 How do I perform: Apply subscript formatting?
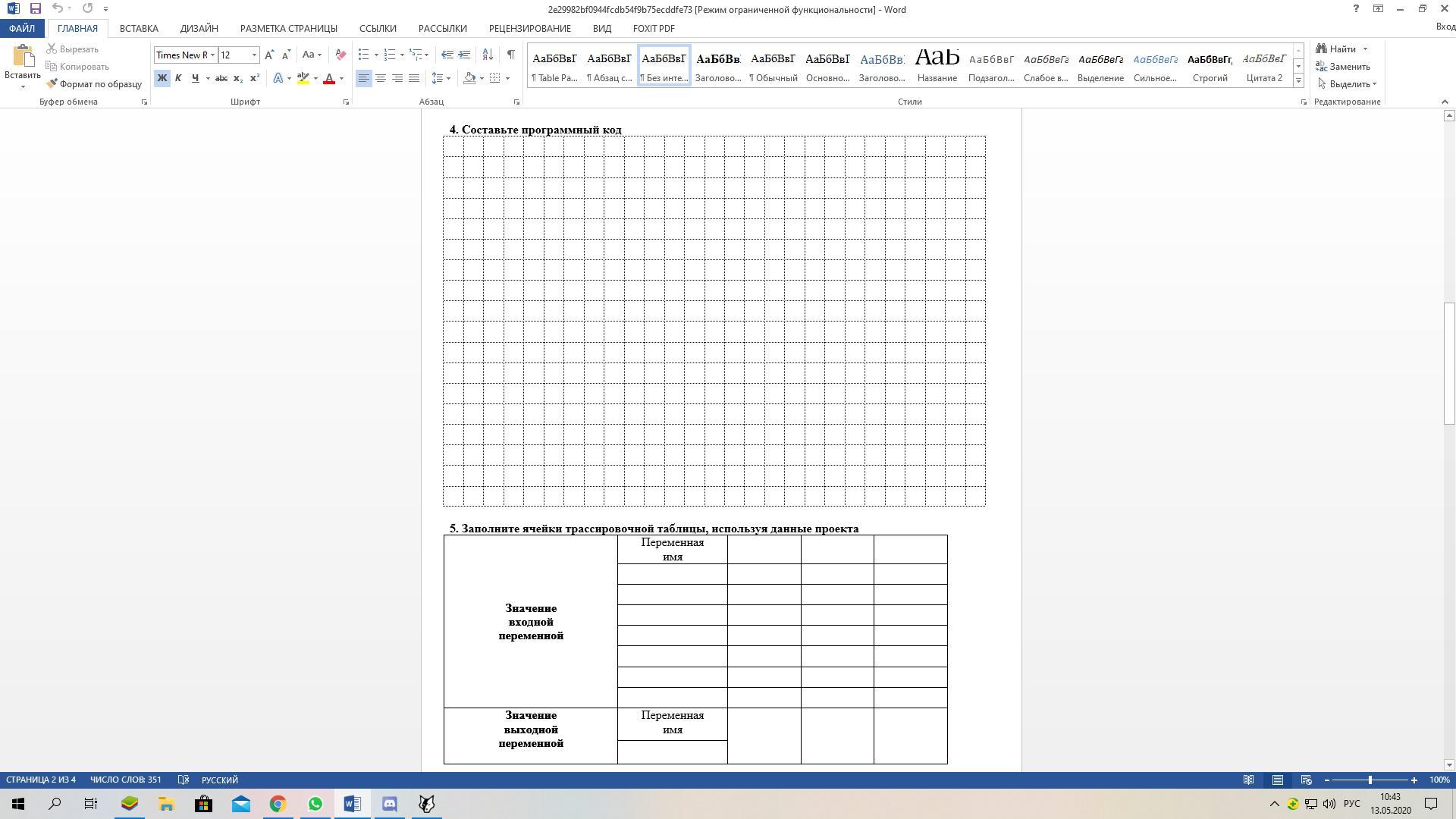click(x=238, y=78)
